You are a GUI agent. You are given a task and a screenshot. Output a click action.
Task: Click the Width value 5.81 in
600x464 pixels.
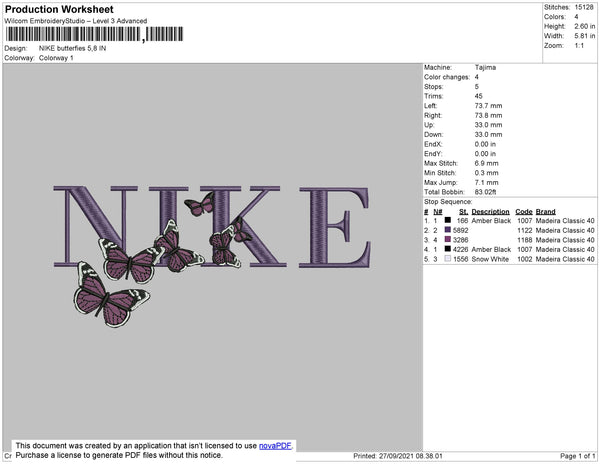tap(585, 36)
